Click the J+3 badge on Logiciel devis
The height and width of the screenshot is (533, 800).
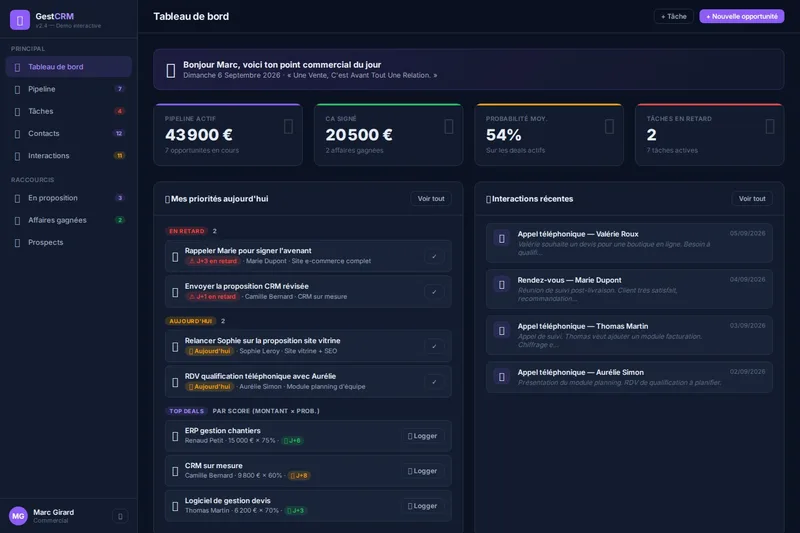tap(295, 511)
